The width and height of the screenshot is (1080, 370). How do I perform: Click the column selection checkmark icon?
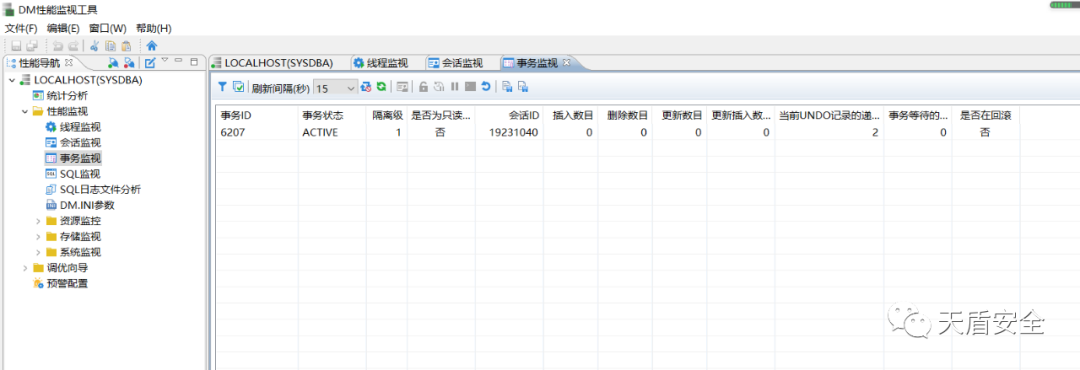238,87
